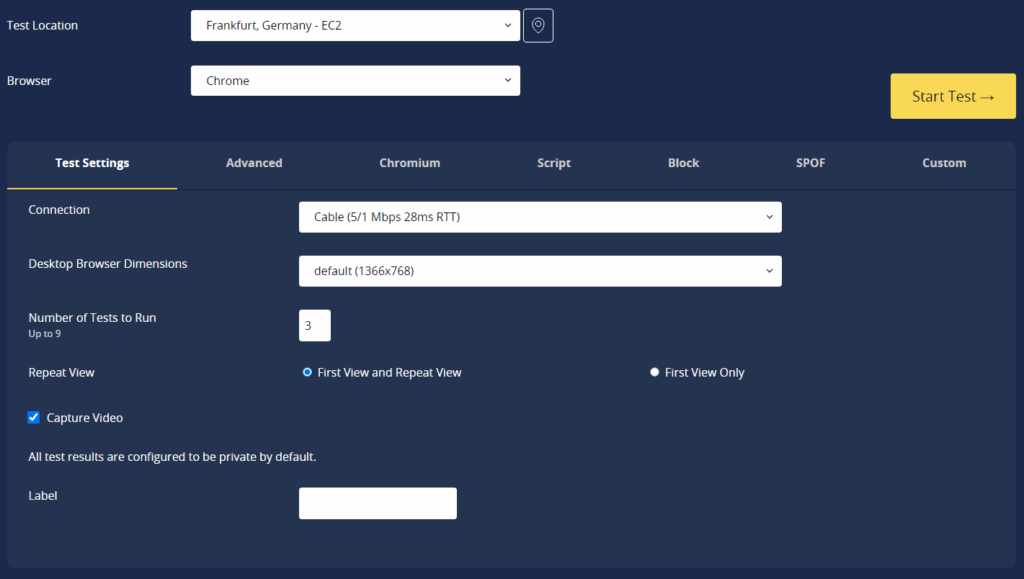
Task: Click the map pin location icon
Action: tap(537, 25)
